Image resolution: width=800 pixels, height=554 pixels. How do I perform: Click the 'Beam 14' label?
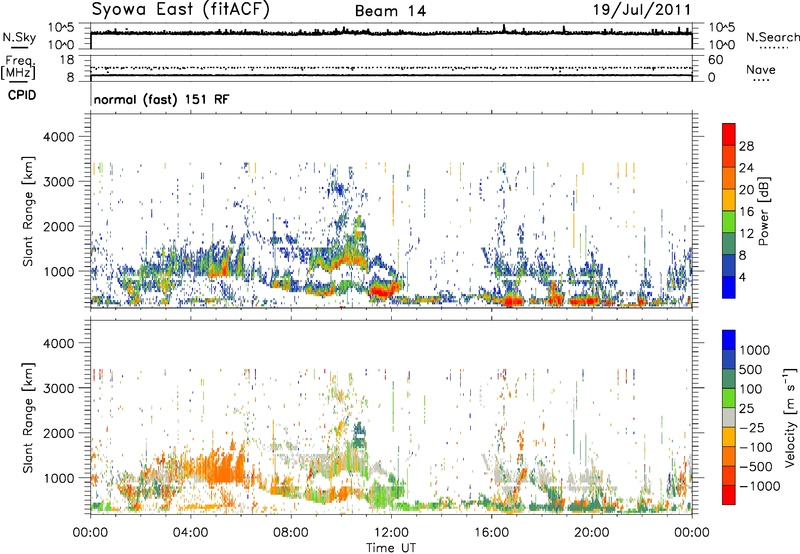coord(390,11)
